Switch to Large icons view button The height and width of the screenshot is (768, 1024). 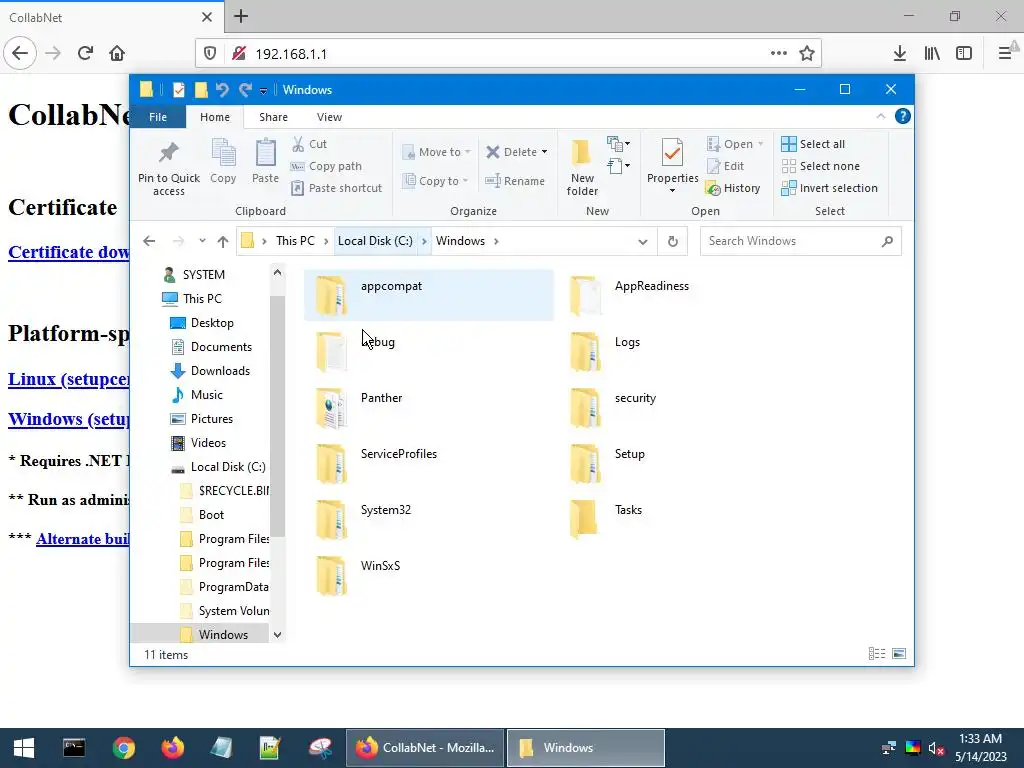pyautogui.click(x=899, y=654)
